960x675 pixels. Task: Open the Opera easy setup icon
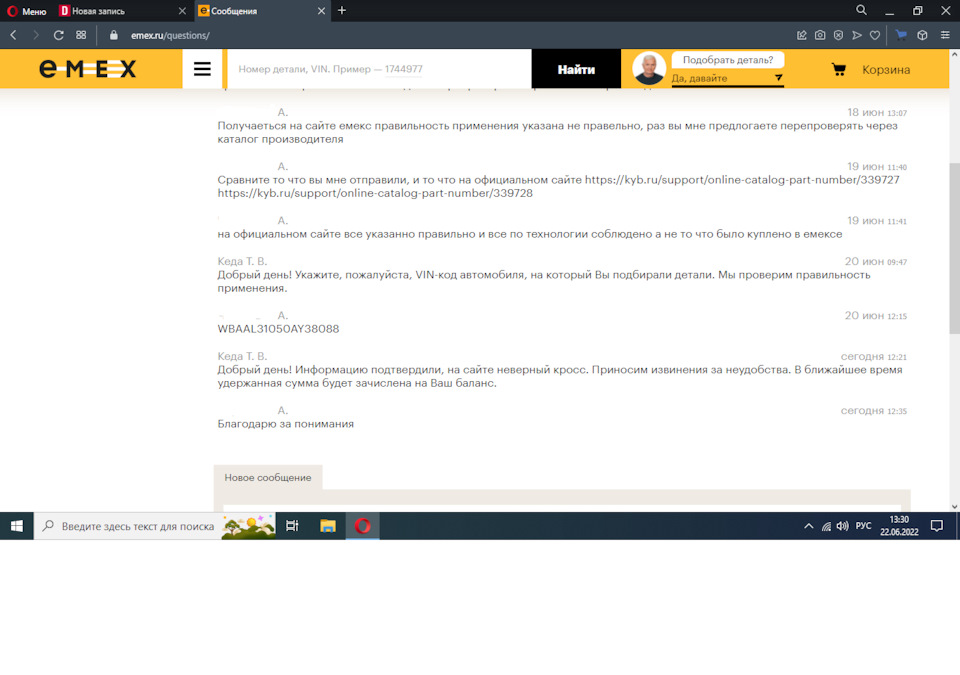[x=945, y=36]
